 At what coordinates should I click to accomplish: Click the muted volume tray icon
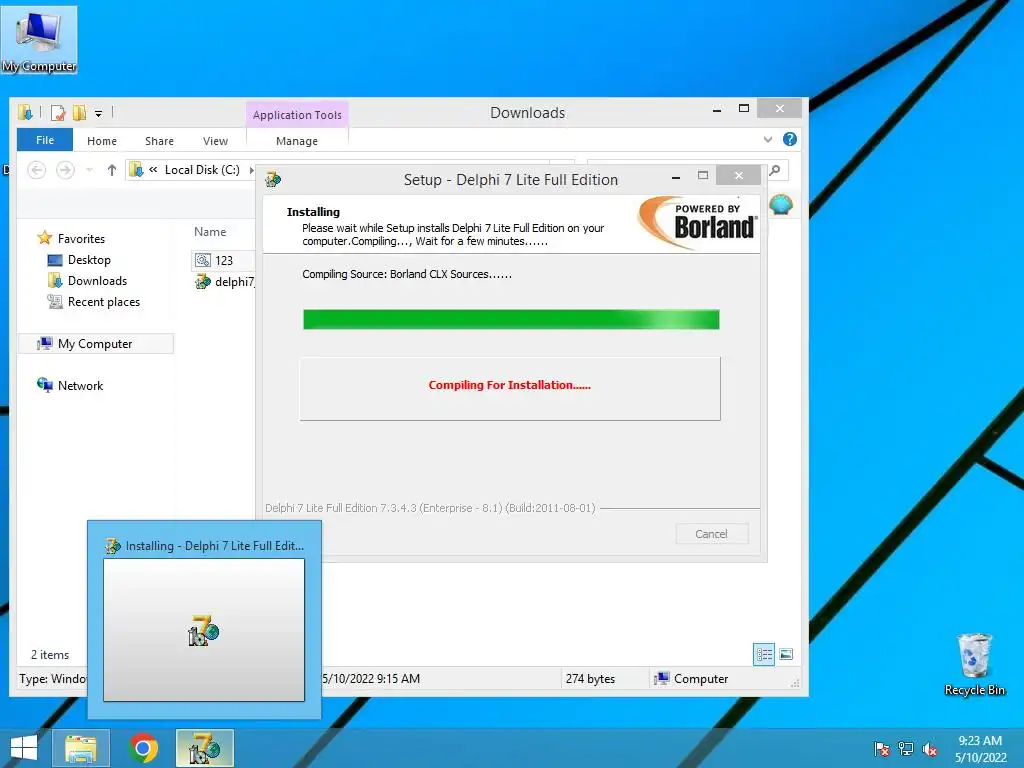[930, 748]
